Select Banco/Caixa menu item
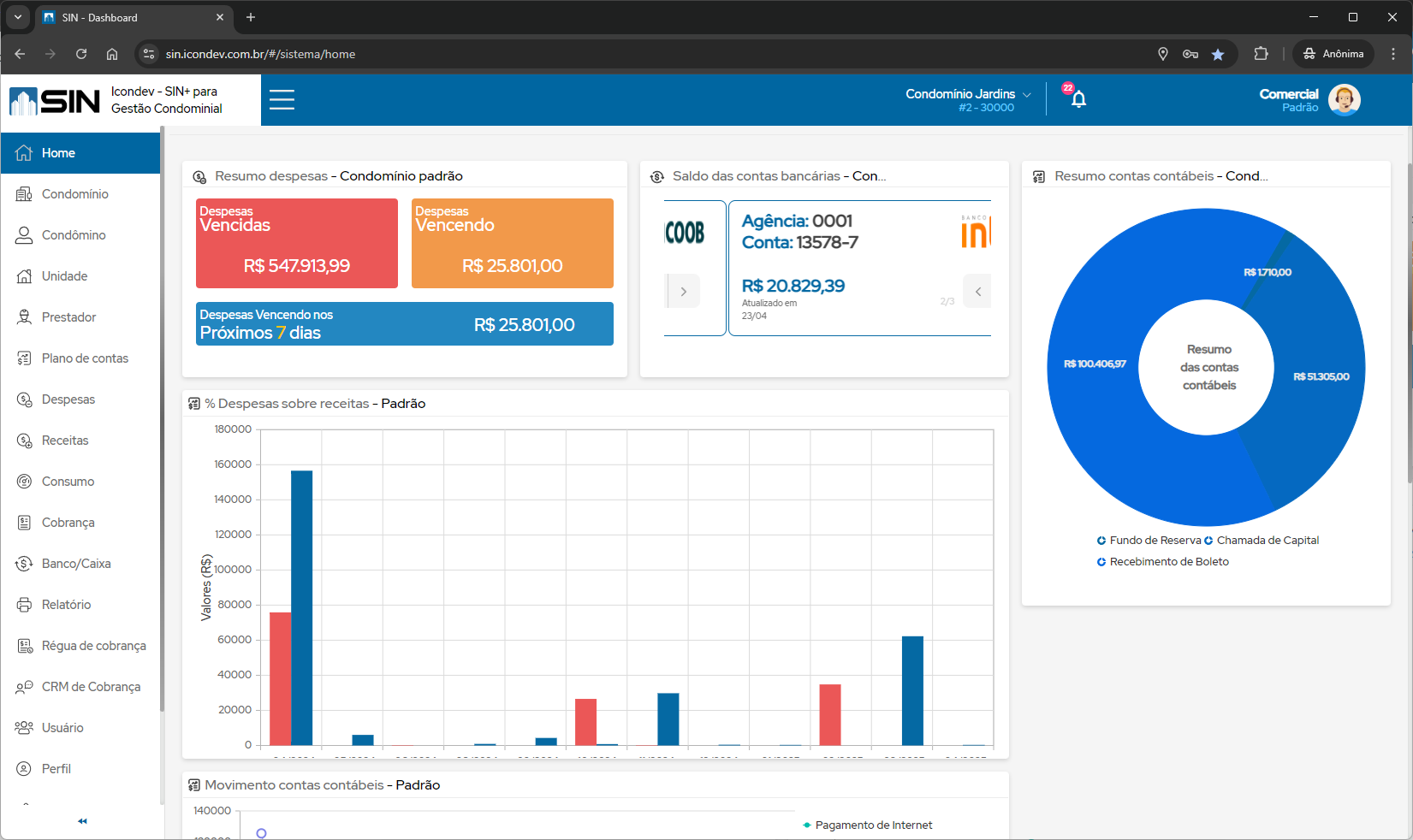Screen dimensions: 1413x840 coord(76,564)
